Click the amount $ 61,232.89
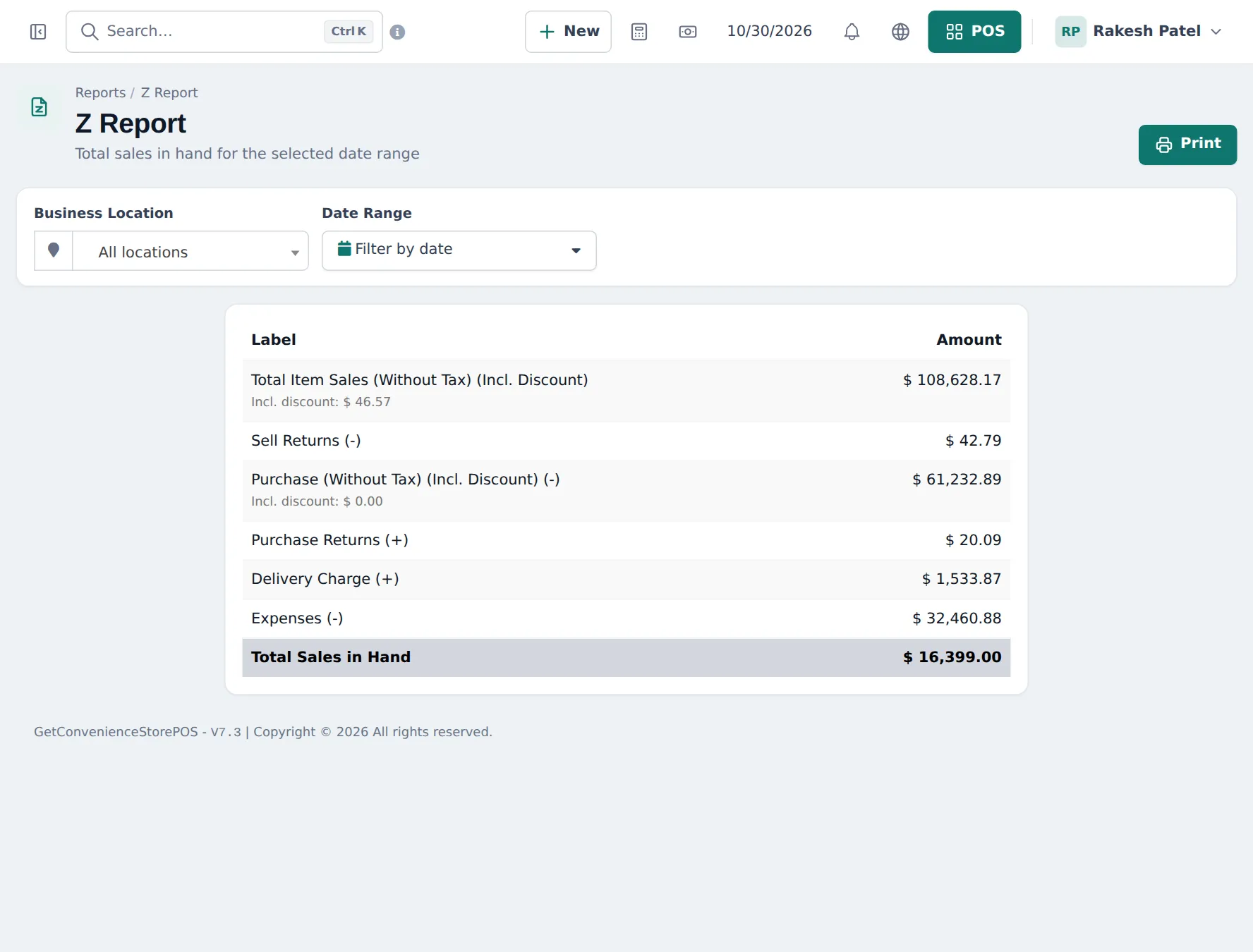The width and height of the screenshot is (1253, 952). [957, 479]
